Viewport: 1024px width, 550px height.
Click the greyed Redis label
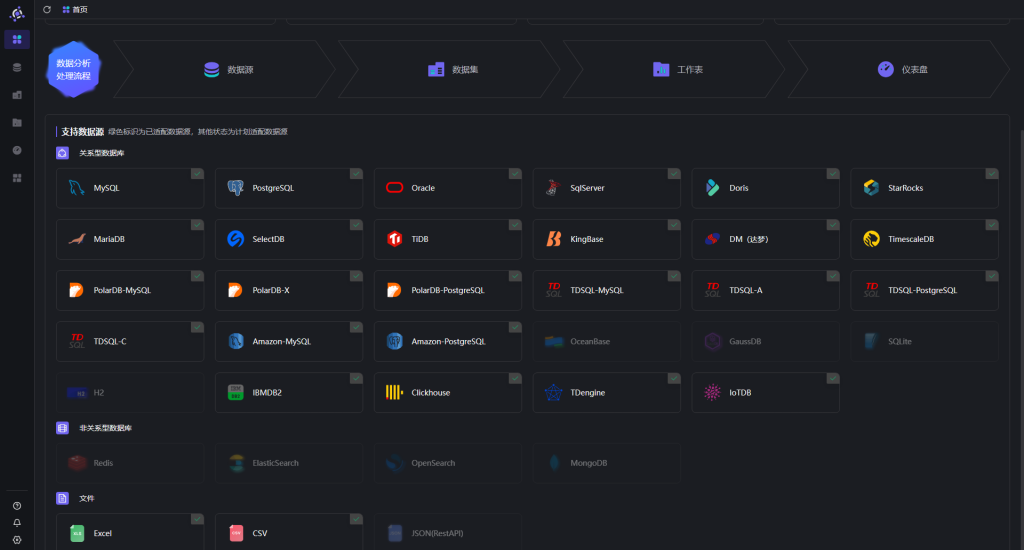click(x=103, y=463)
